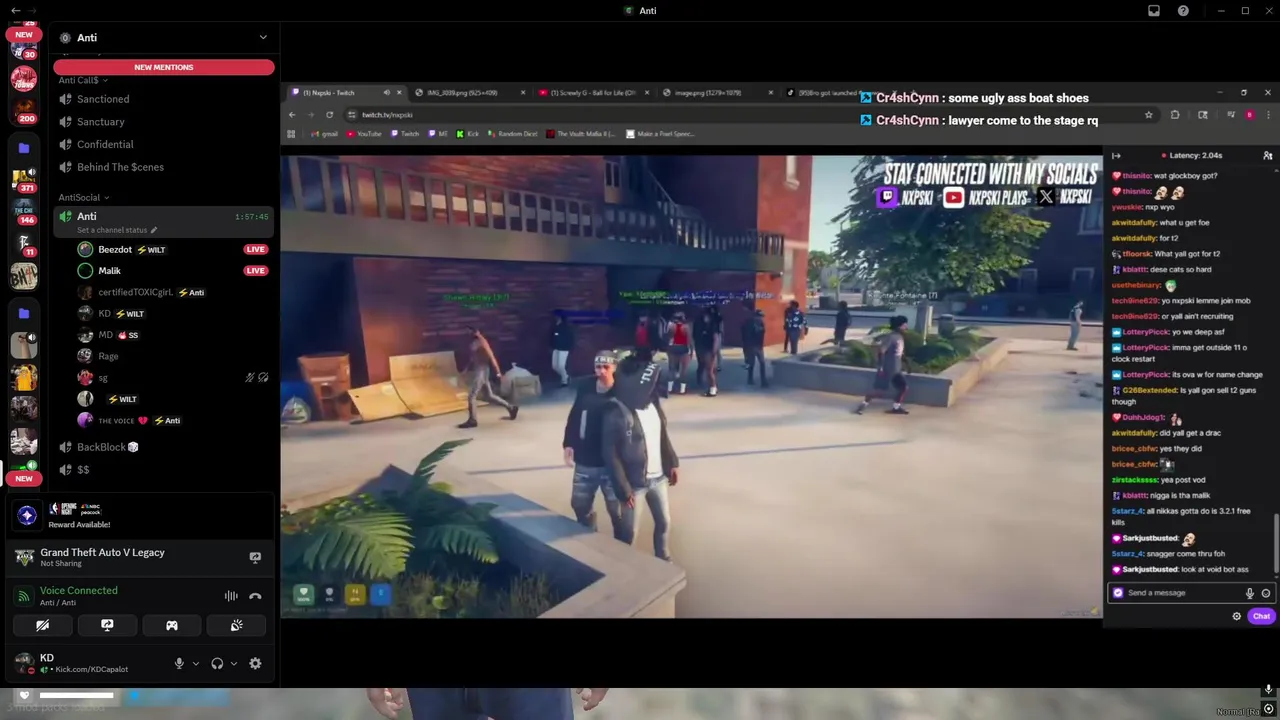
Task: Watch Beezdot's LIVE stream badge
Action: [x=256, y=249]
